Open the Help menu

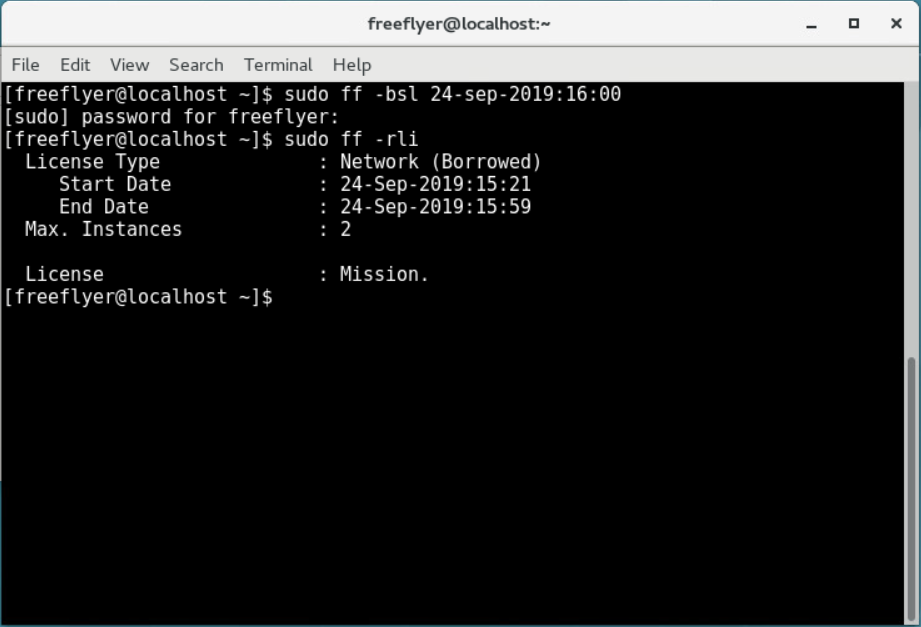click(x=352, y=65)
